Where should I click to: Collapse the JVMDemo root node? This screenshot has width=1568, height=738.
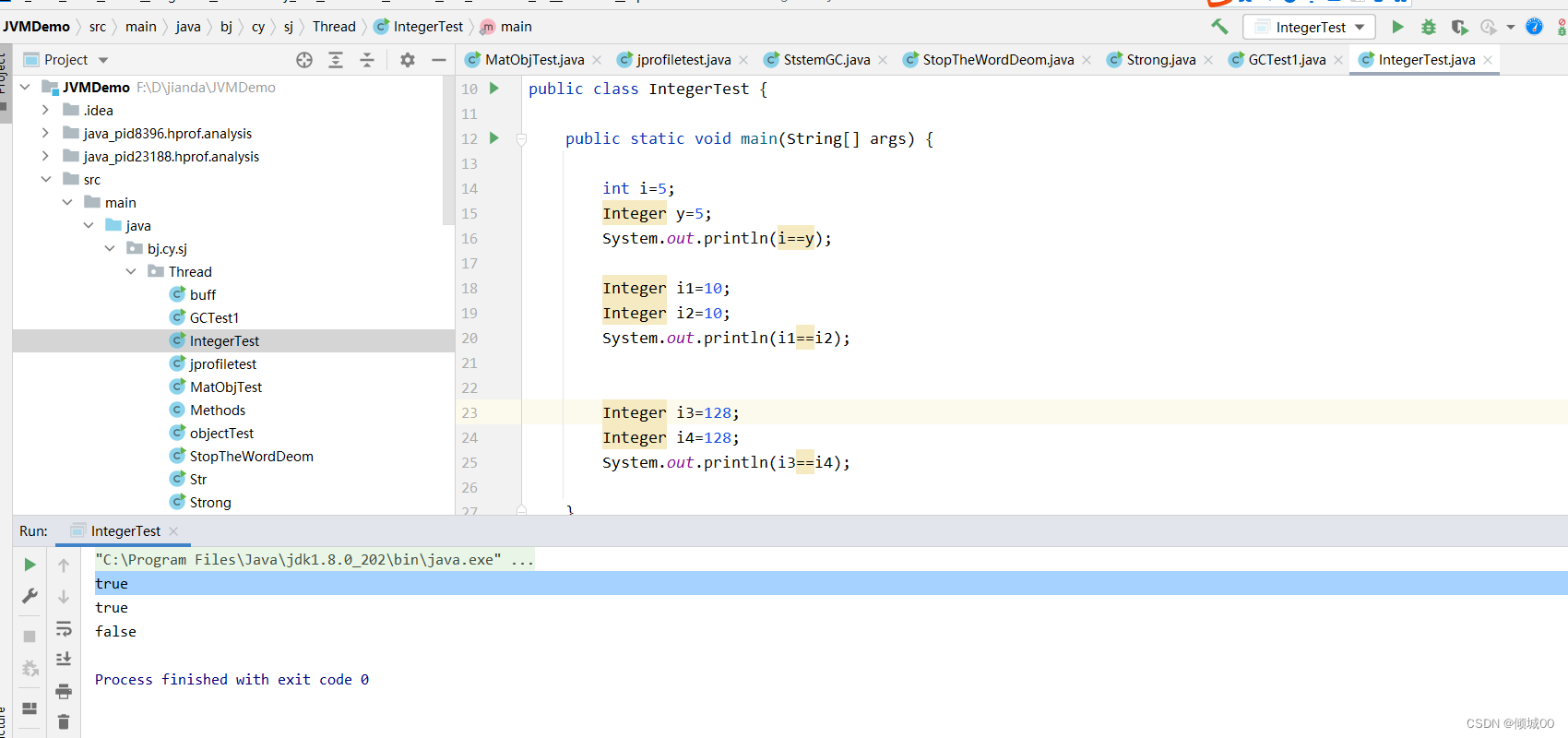coord(25,87)
